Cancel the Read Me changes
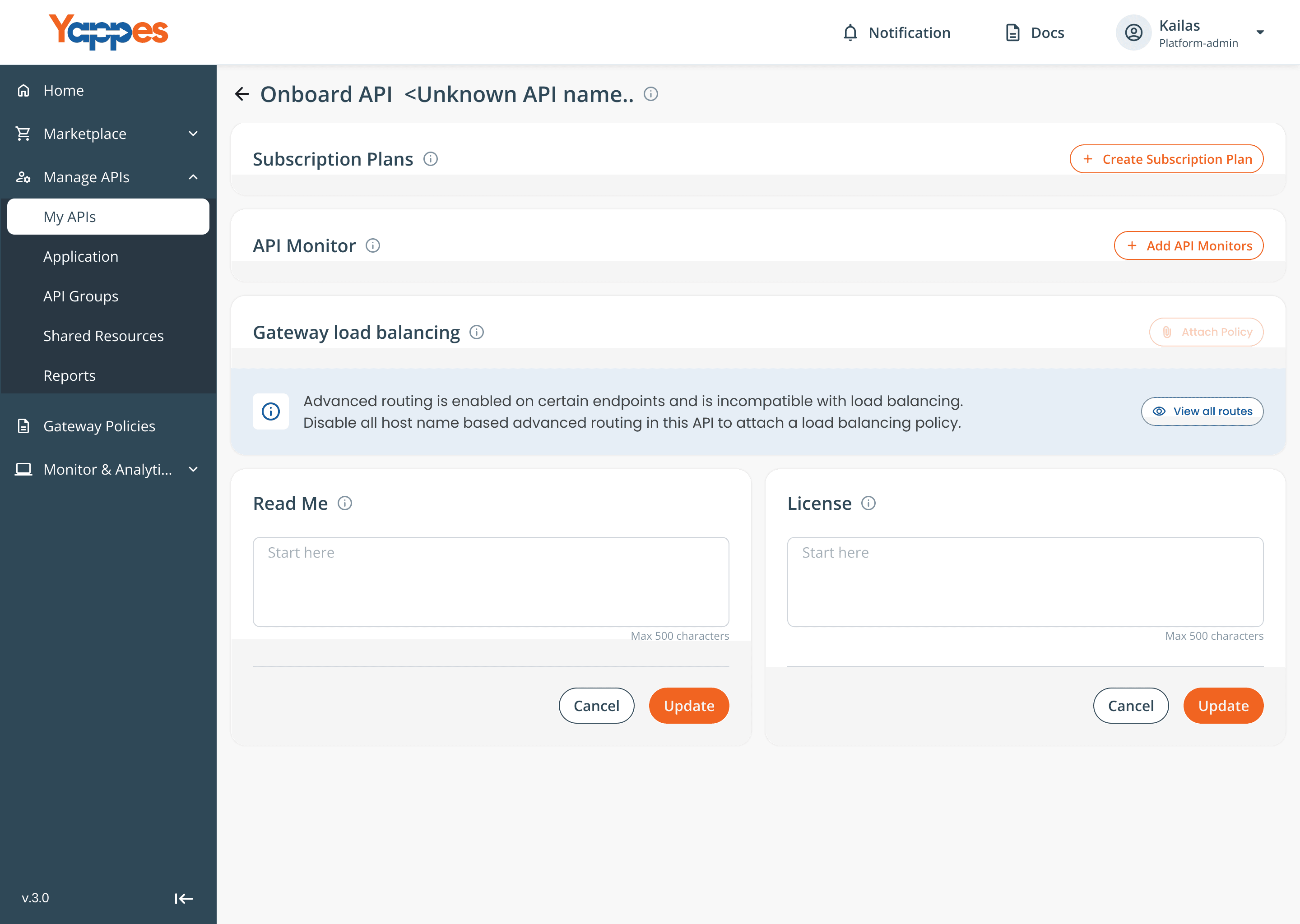This screenshot has width=1300, height=924. pyautogui.click(x=596, y=706)
